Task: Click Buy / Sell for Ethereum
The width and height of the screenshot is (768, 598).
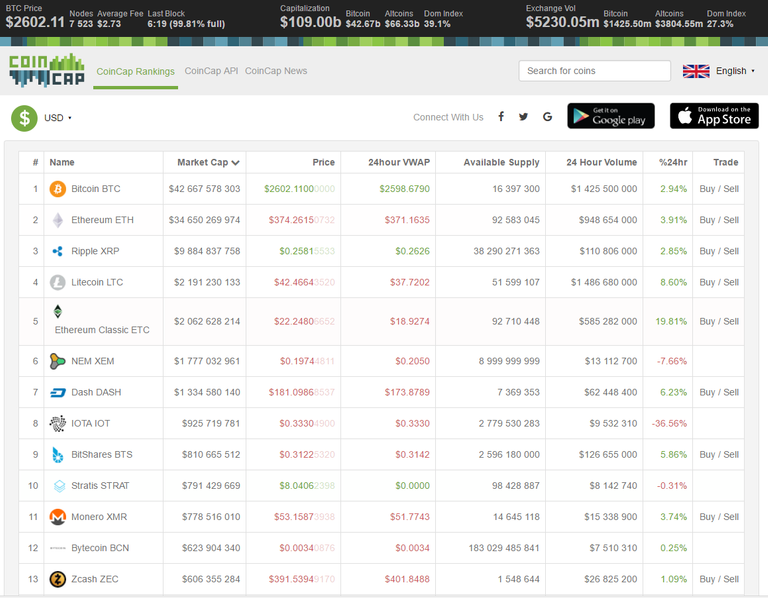Action: click(719, 220)
